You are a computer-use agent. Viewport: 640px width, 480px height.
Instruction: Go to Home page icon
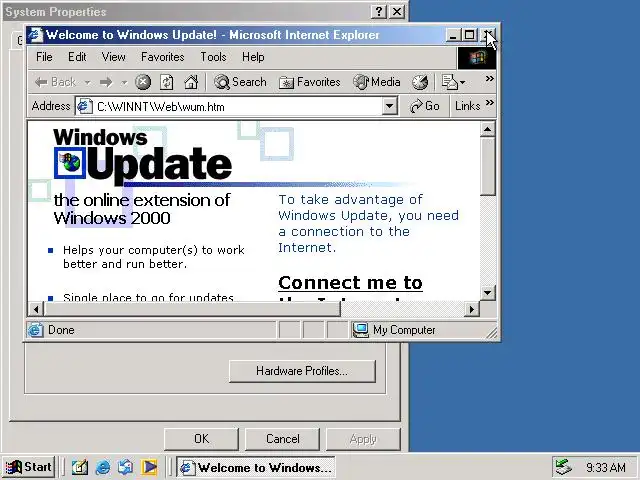pos(191,82)
